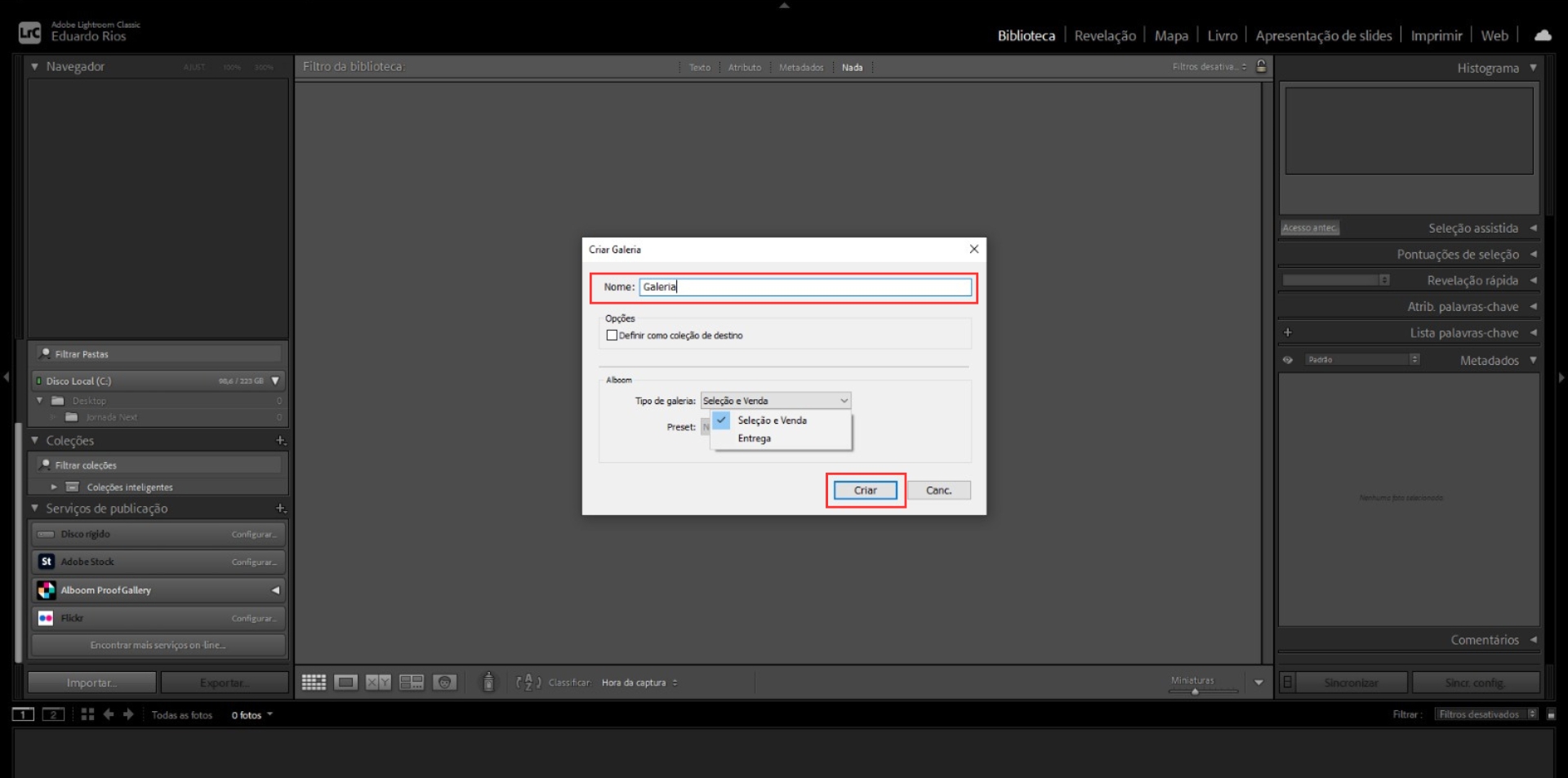Pick the Painter spray can tool

pos(488,682)
